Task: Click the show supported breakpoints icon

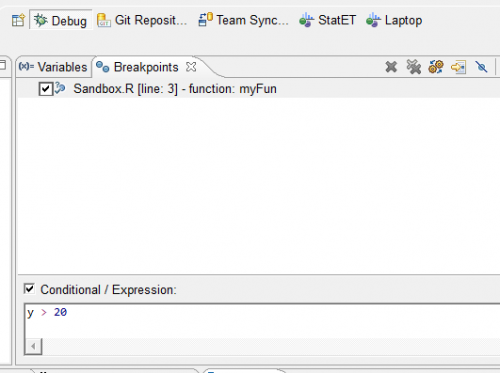Action: (x=436, y=67)
